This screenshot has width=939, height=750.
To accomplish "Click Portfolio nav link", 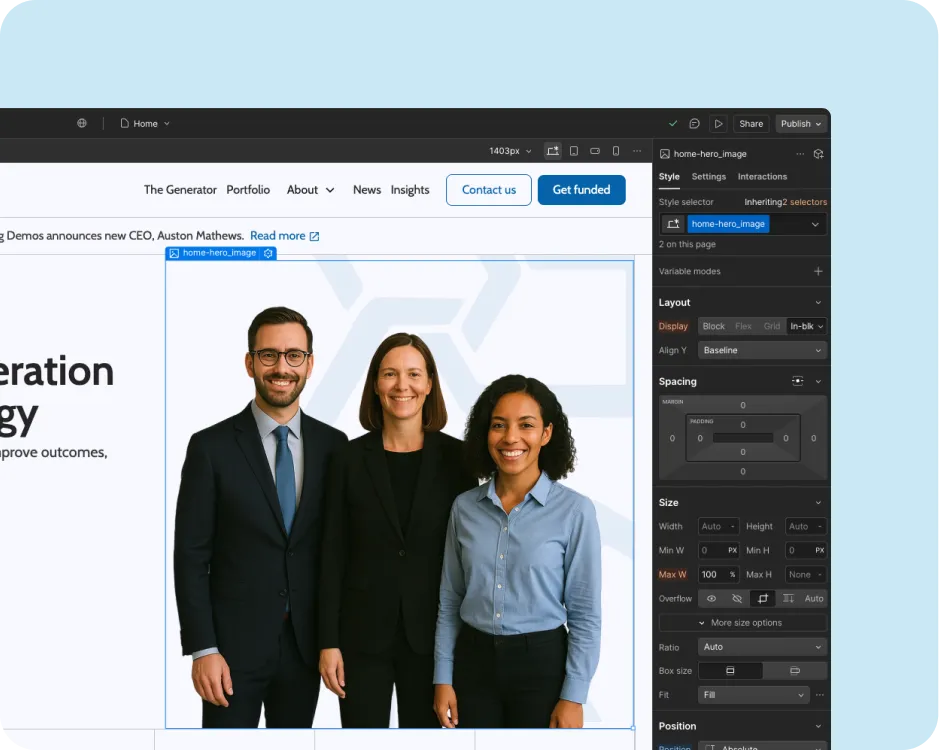I will pyautogui.click(x=248, y=190).
